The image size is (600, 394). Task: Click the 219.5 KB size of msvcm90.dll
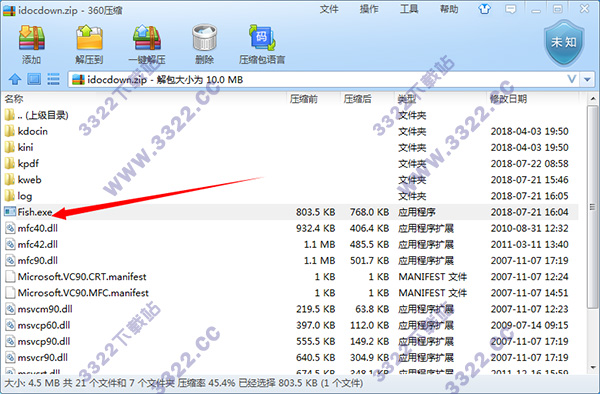coord(315,309)
